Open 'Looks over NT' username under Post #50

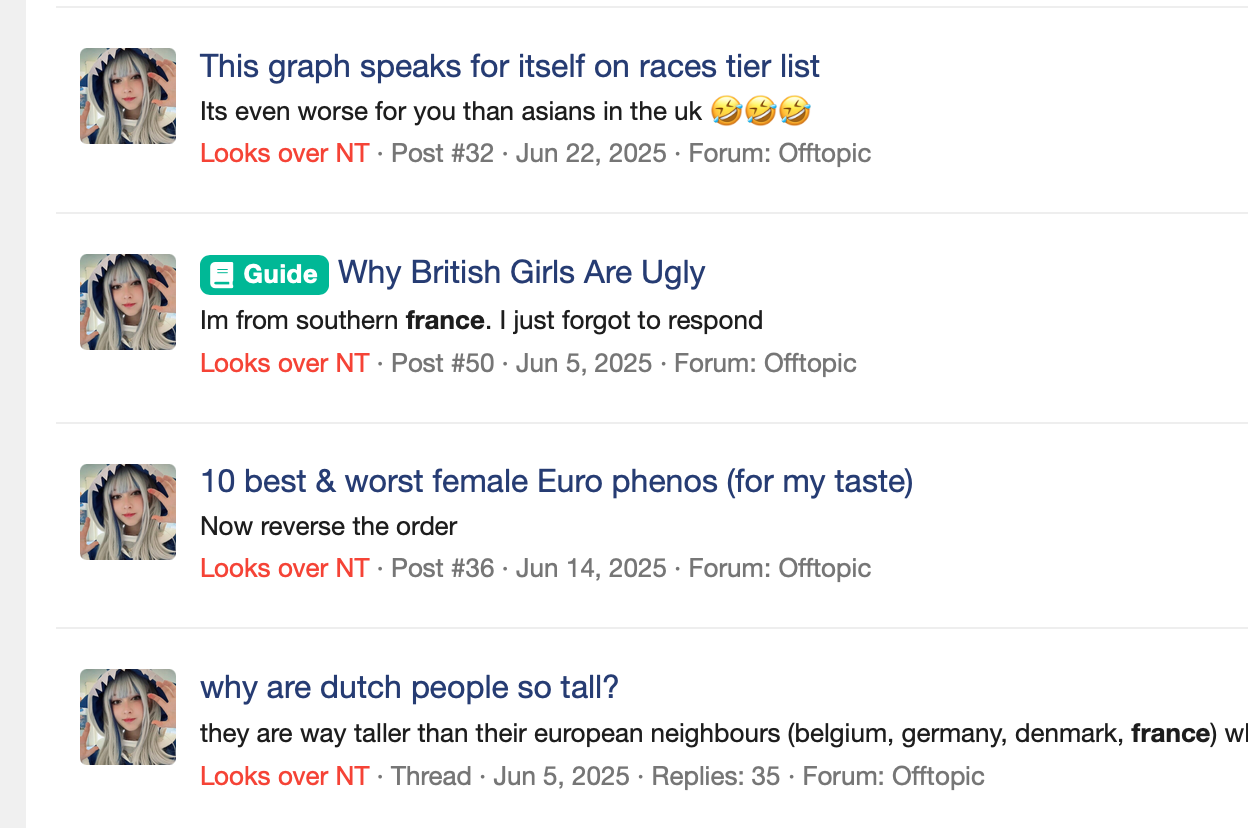[x=285, y=363]
